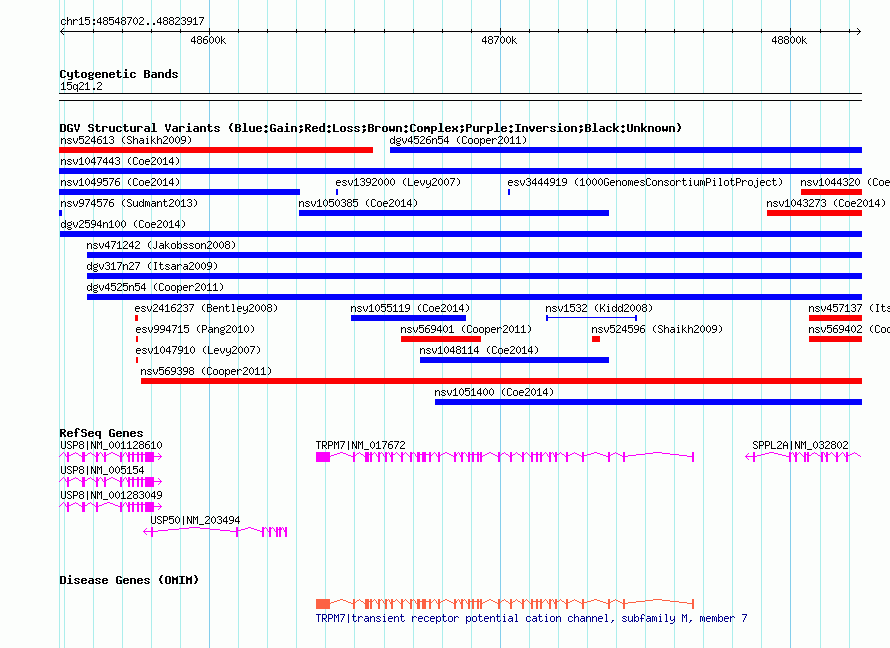Open the USP8|NM_005154 gene label

tap(102, 470)
